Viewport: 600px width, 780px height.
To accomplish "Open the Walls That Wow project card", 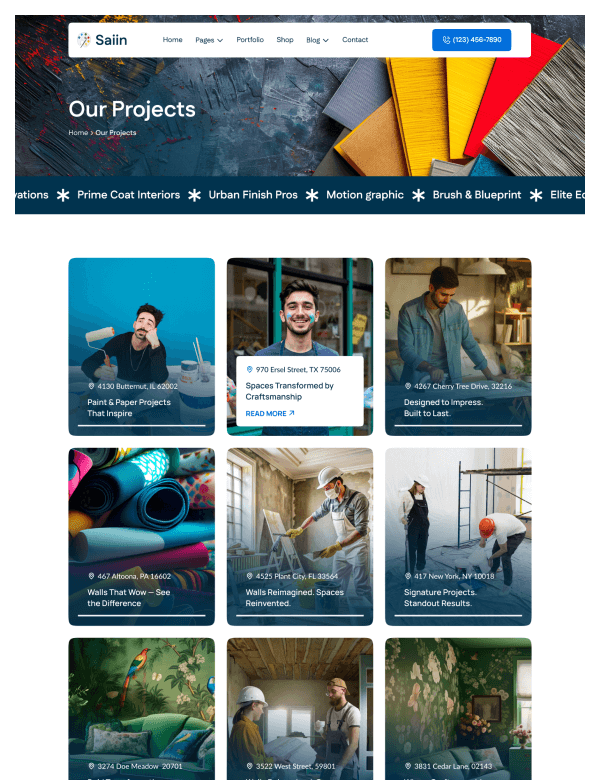I will point(141,537).
